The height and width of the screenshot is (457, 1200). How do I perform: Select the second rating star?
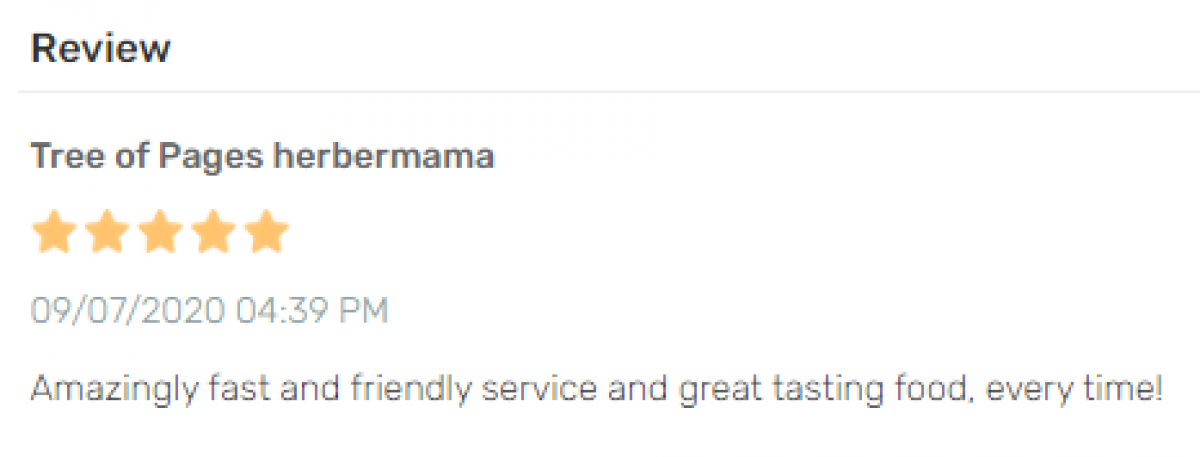click(x=107, y=233)
